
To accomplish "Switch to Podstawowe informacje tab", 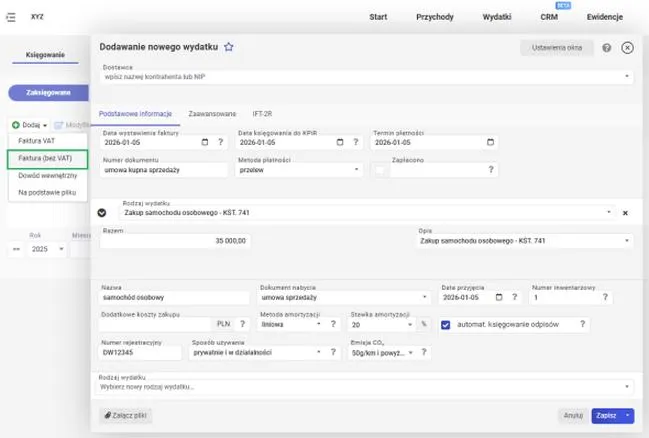I will [x=135, y=114].
